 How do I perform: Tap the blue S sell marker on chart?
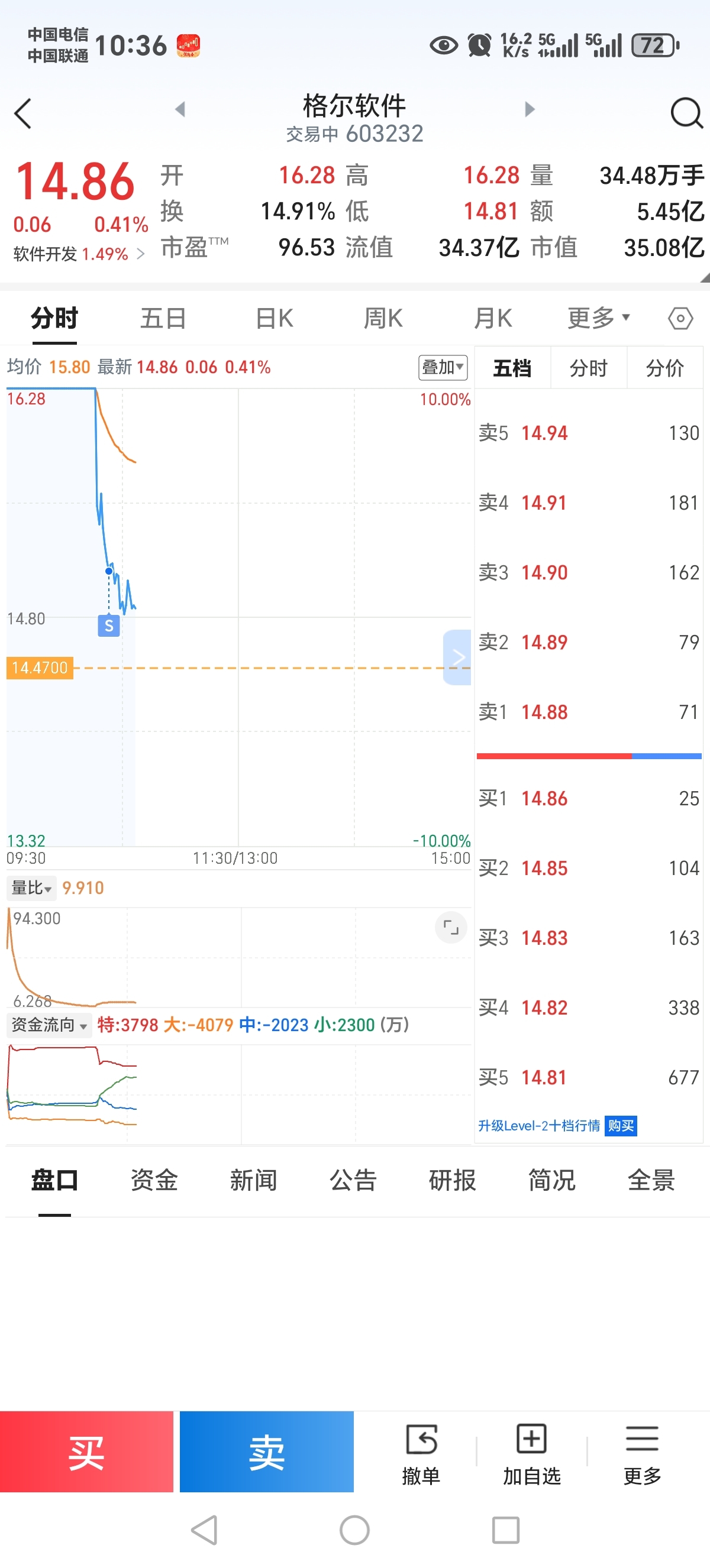click(x=109, y=625)
